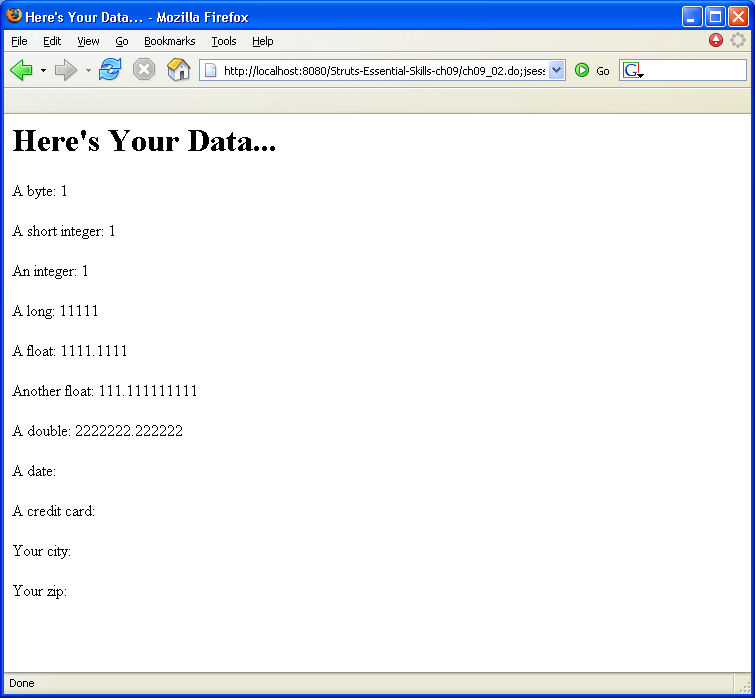
Task: Open the Forward history dropdown arrow
Action: pos(88,71)
